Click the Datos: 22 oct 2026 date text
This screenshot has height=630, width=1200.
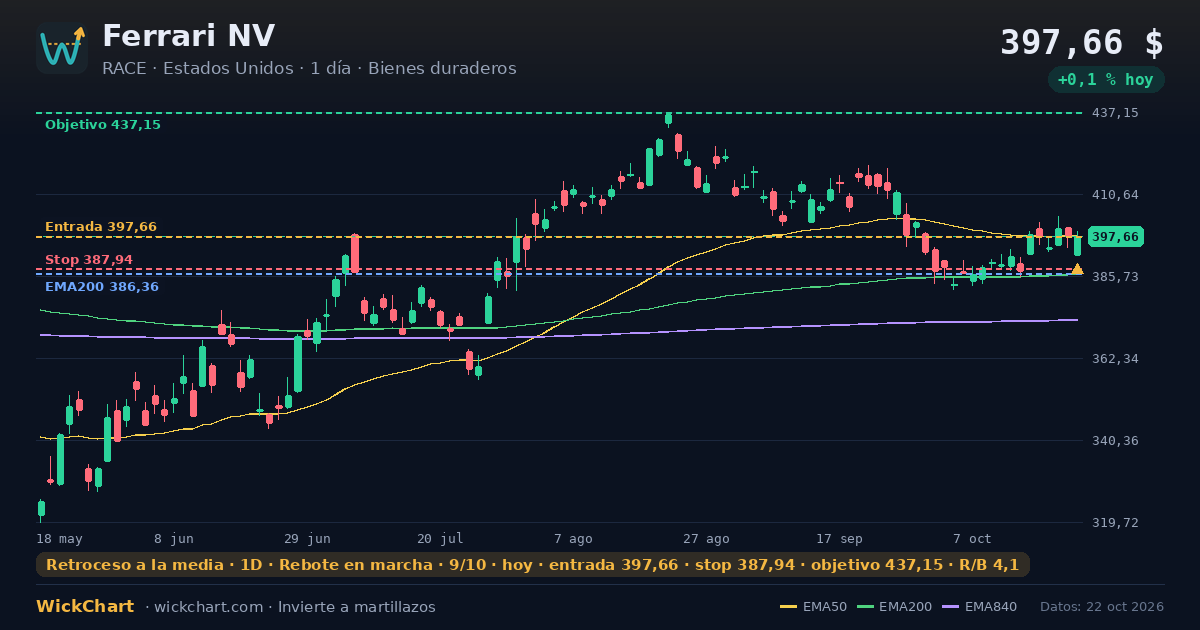pyautogui.click(x=1102, y=607)
